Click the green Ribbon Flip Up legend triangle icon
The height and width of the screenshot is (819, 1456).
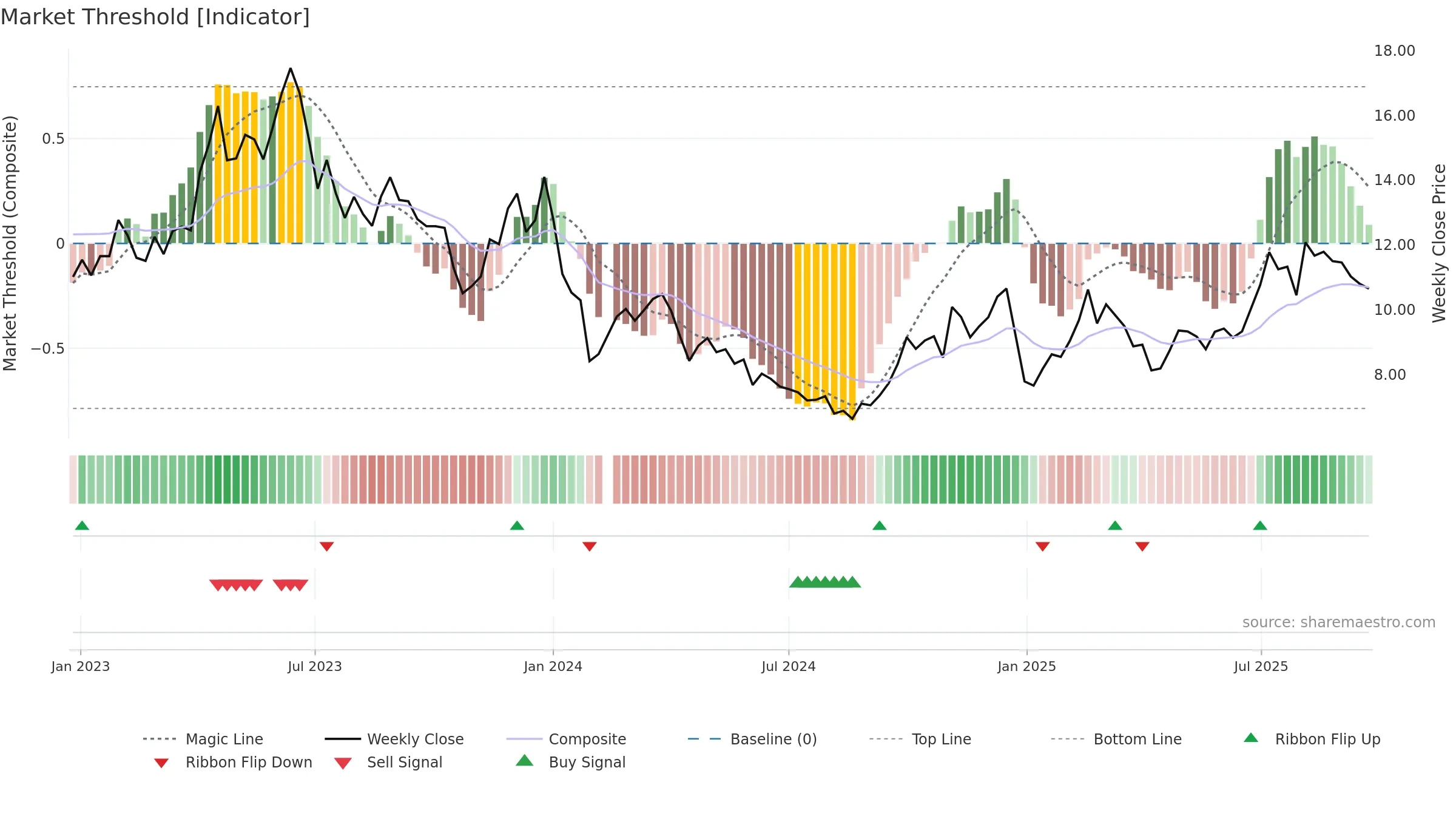pos(1251,738)
